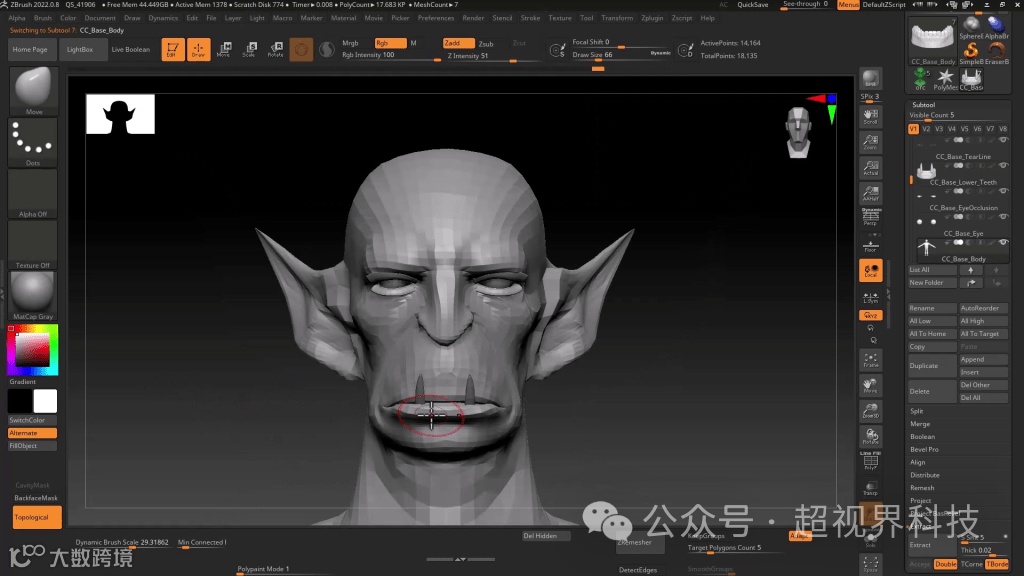
Task: Expand the Split section
Action: click(917, 411)
